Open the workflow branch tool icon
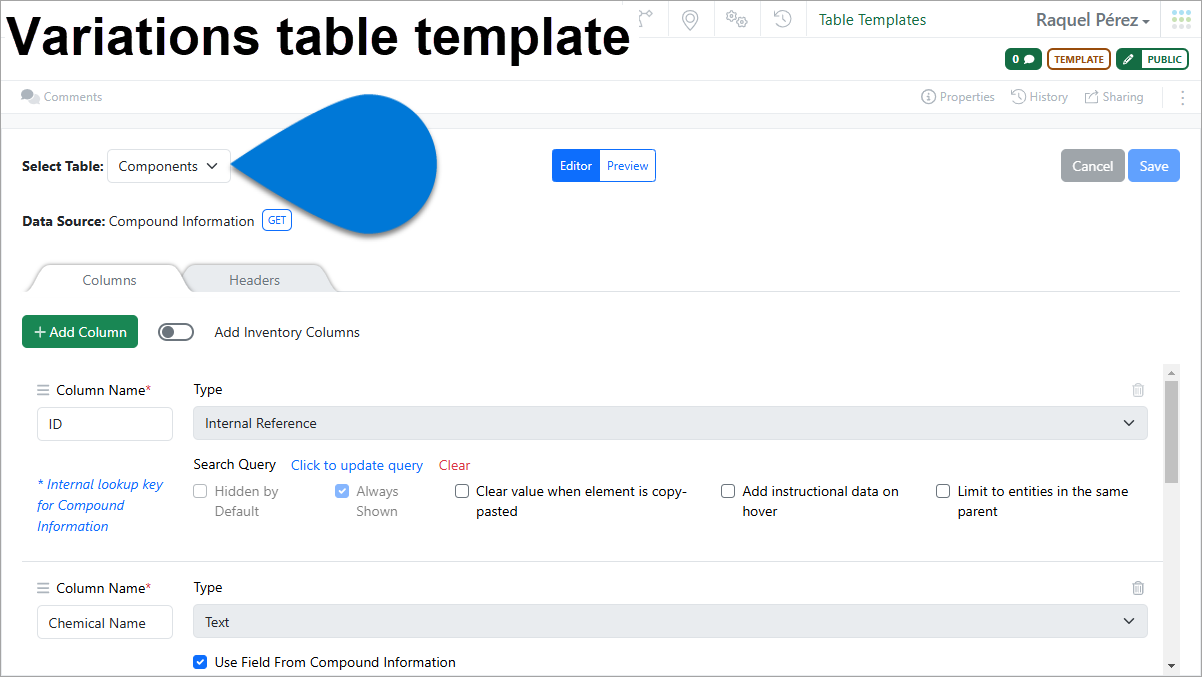 (x=645, y=19)
